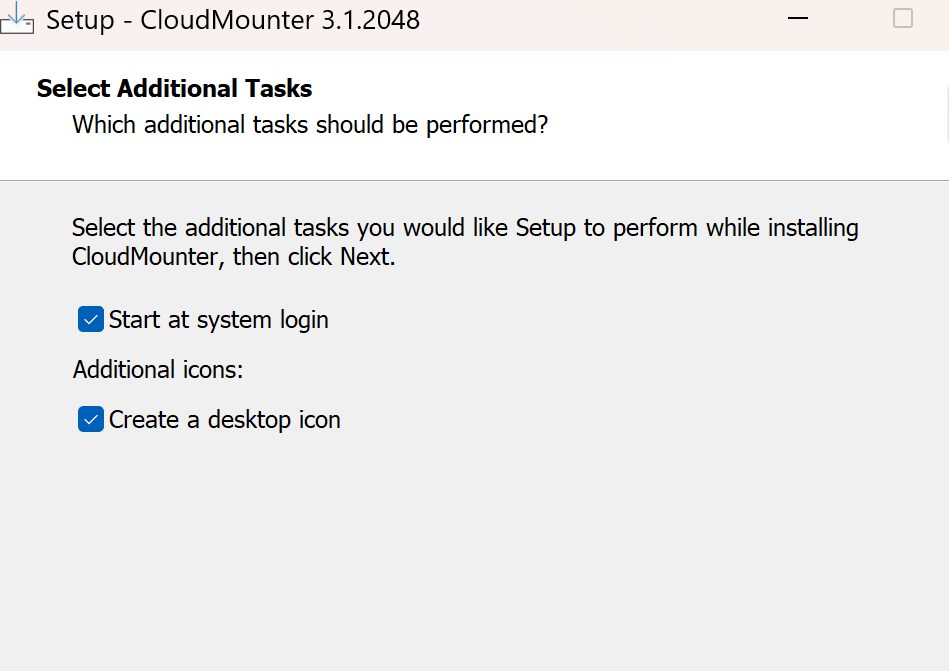
Task: Click the "Start at system login" label text
Action: click(218, 320)
